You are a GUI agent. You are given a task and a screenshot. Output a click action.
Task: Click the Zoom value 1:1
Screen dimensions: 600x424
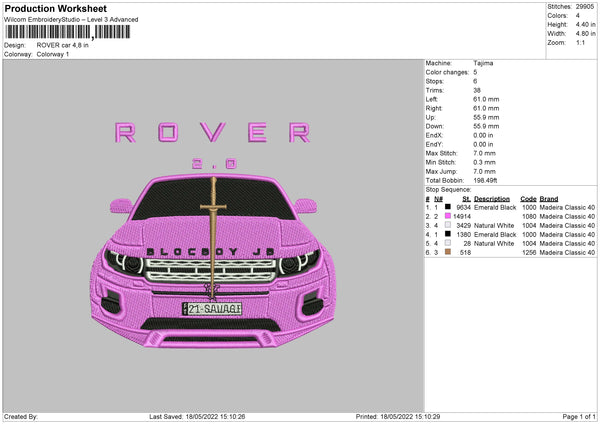point(580,42)
